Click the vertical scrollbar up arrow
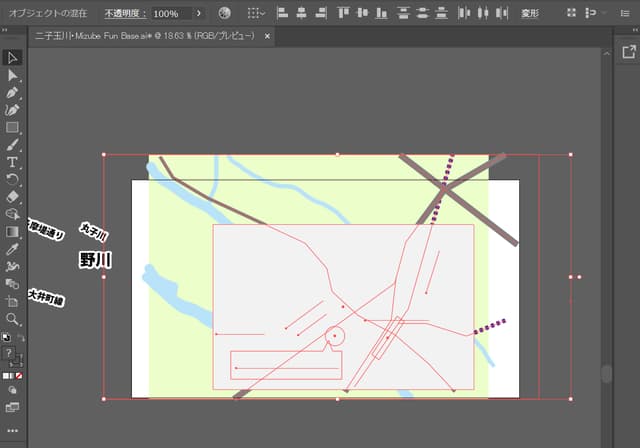Screen dimensions: 640x448 (x=607, y=53)
